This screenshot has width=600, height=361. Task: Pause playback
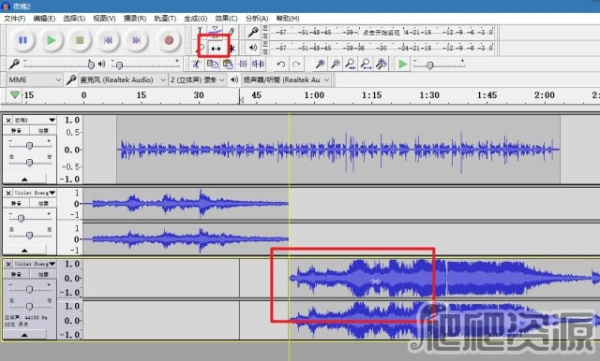point(23,40)
